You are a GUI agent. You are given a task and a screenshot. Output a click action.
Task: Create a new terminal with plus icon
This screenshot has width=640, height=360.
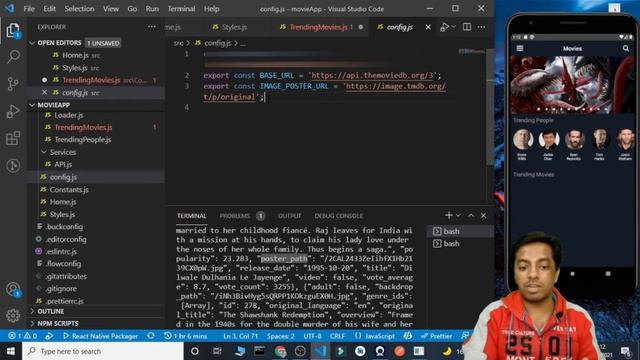click(x=449, y=215)
